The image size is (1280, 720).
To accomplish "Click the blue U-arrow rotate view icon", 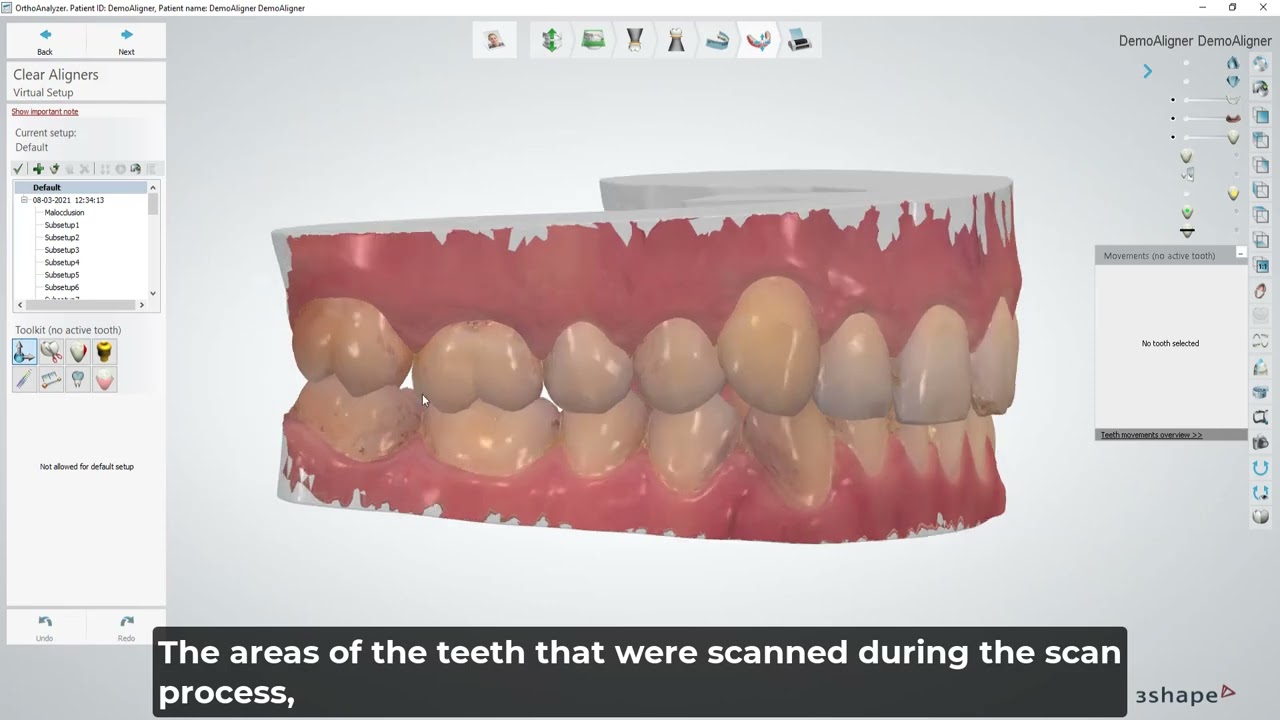I will point(1261,467).
